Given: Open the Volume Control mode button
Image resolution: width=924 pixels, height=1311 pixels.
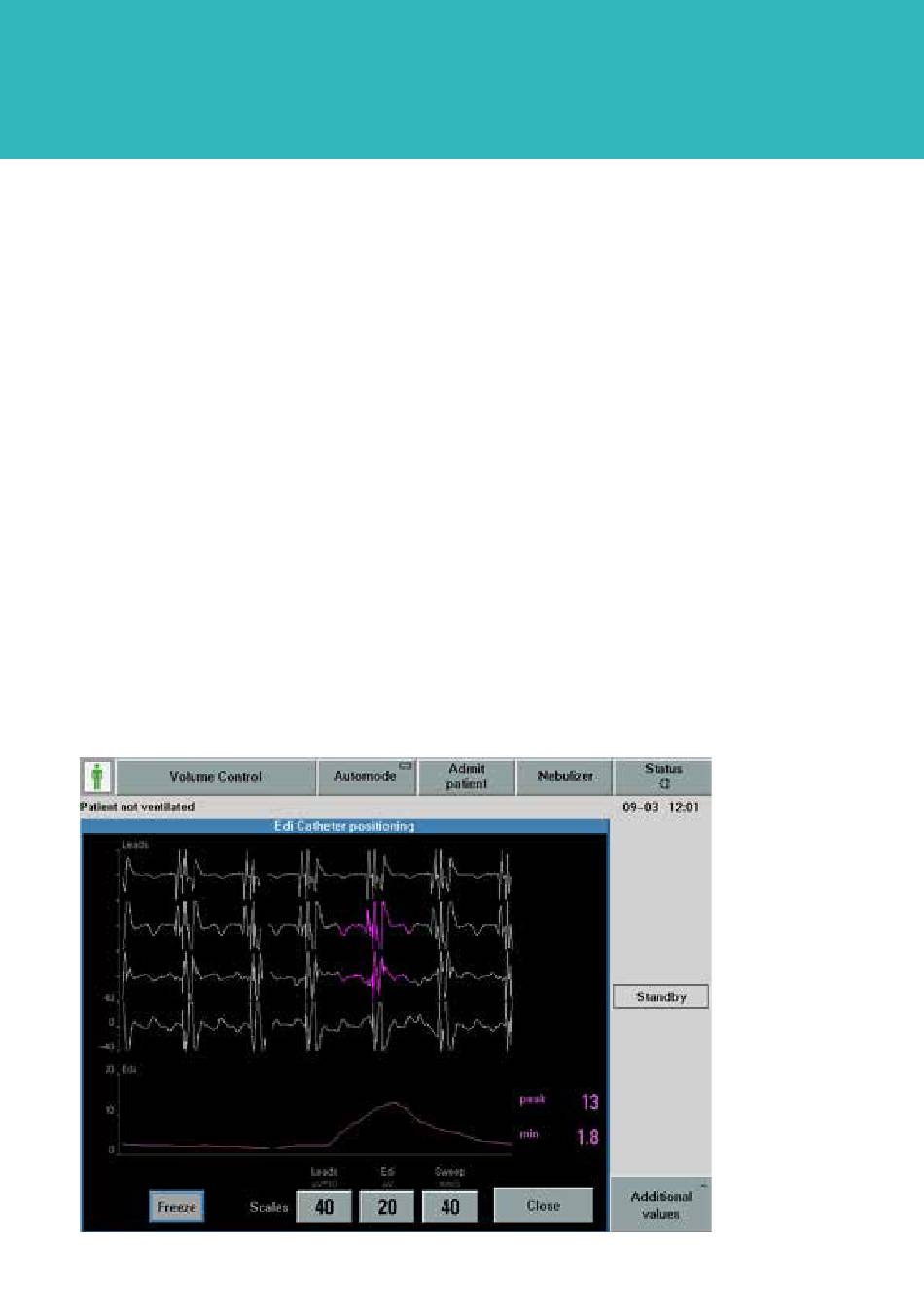Looking at the screenshot, I should tap(216, 777).
